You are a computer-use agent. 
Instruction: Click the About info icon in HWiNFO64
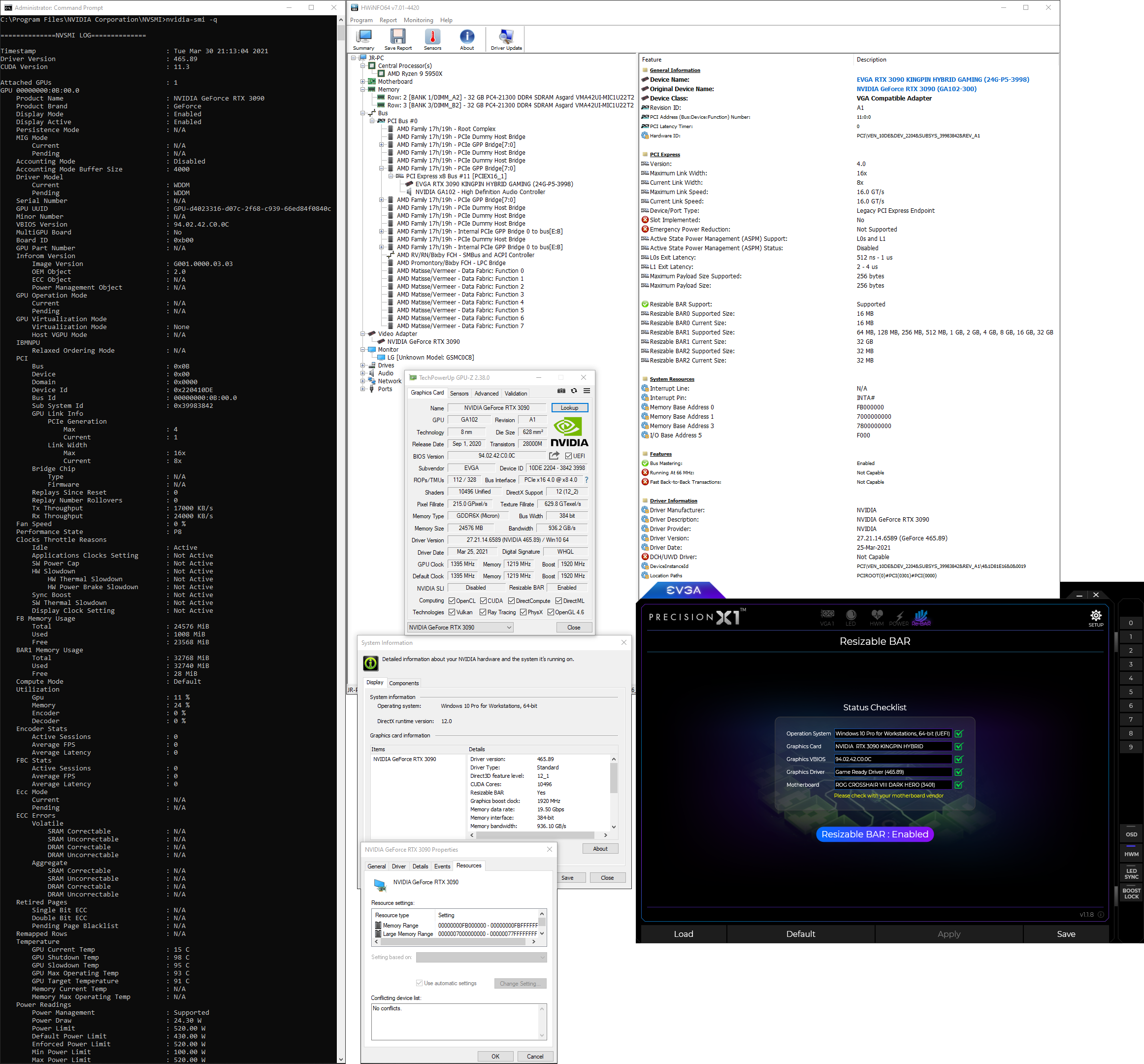(x=467, y=40)
